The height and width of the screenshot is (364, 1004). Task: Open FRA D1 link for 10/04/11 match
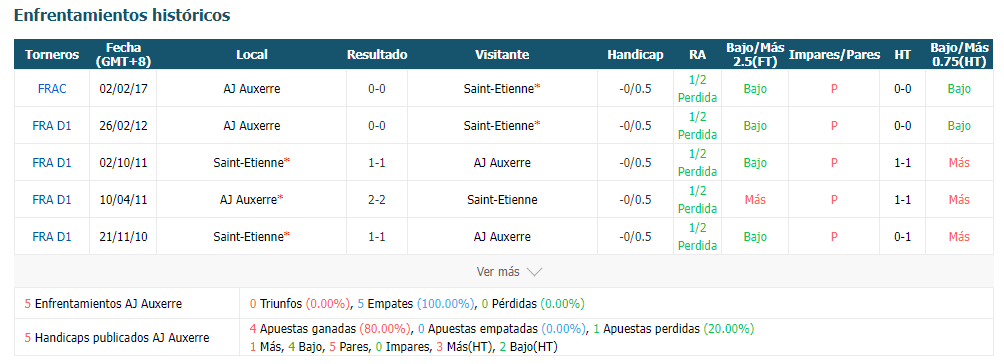point(52,200)
